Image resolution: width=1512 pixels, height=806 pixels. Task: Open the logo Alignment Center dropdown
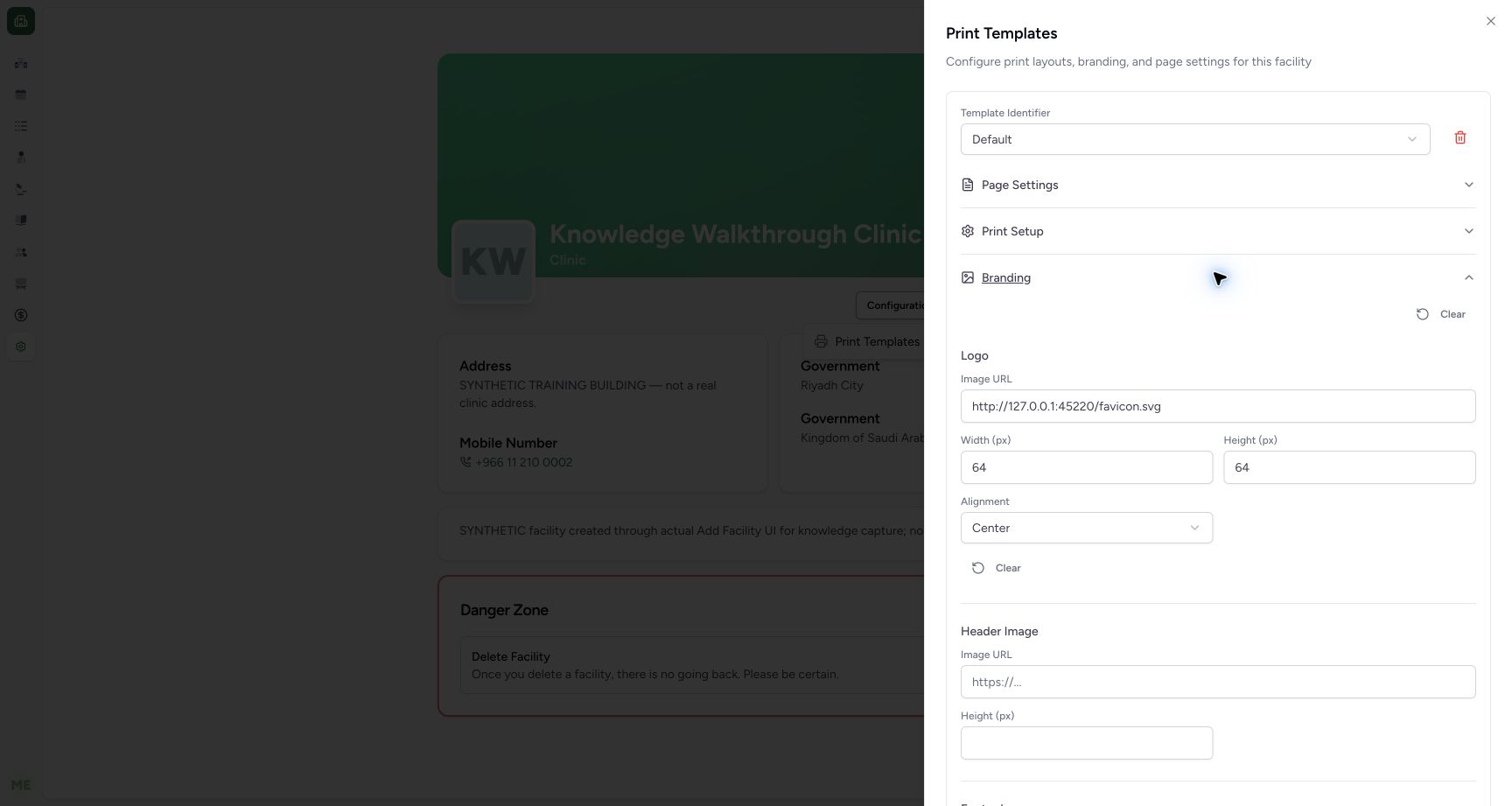(1086, 528)
